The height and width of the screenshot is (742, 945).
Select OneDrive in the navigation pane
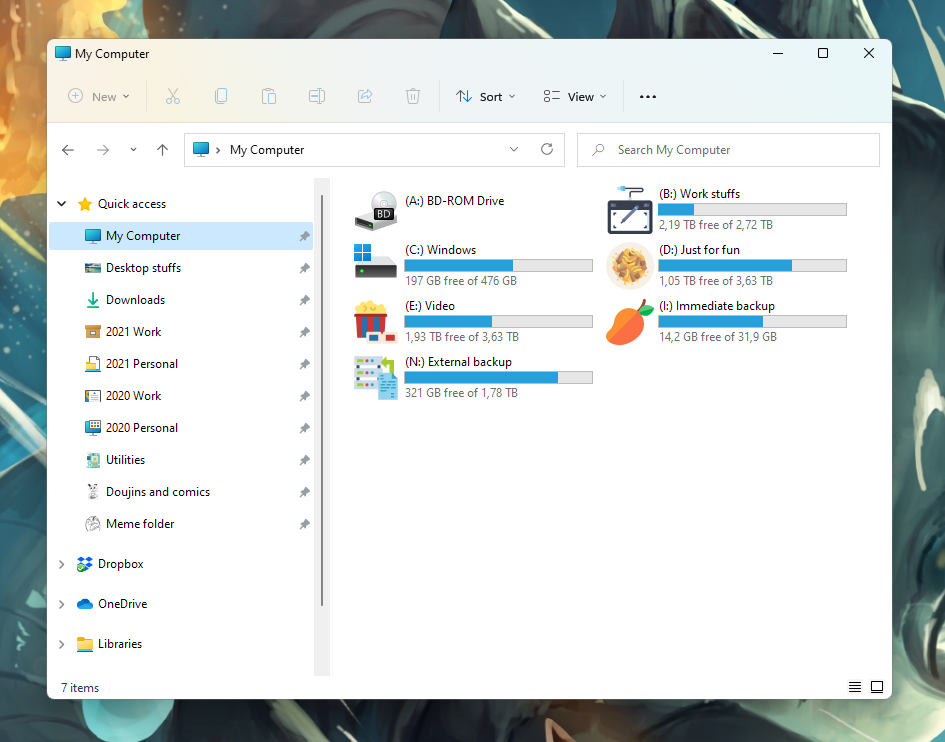click(x=122, y=604)
